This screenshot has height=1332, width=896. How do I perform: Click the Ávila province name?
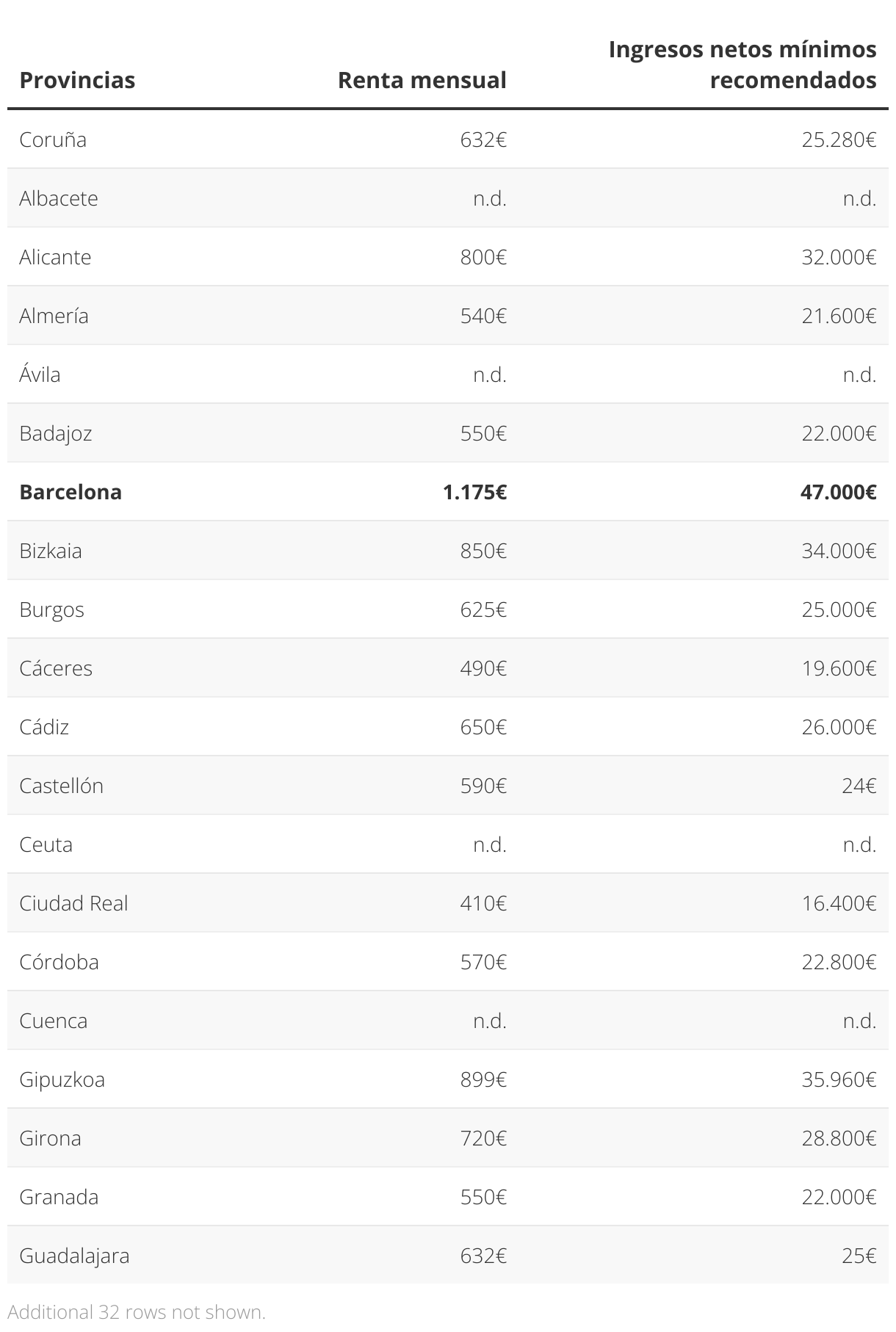40,374
